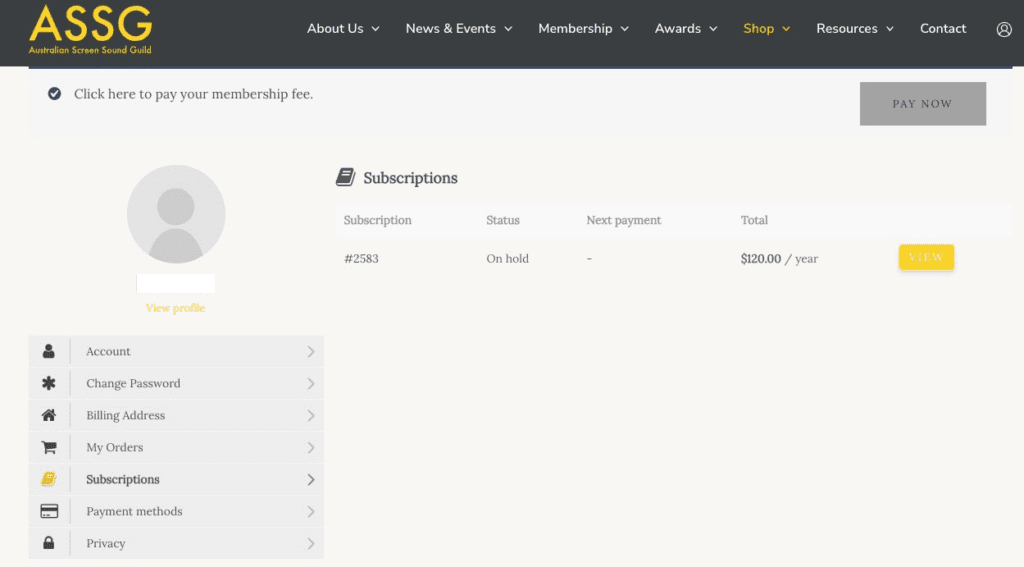Click the profile avatar picture
1024x567 pixels.
tap(176, 214)
